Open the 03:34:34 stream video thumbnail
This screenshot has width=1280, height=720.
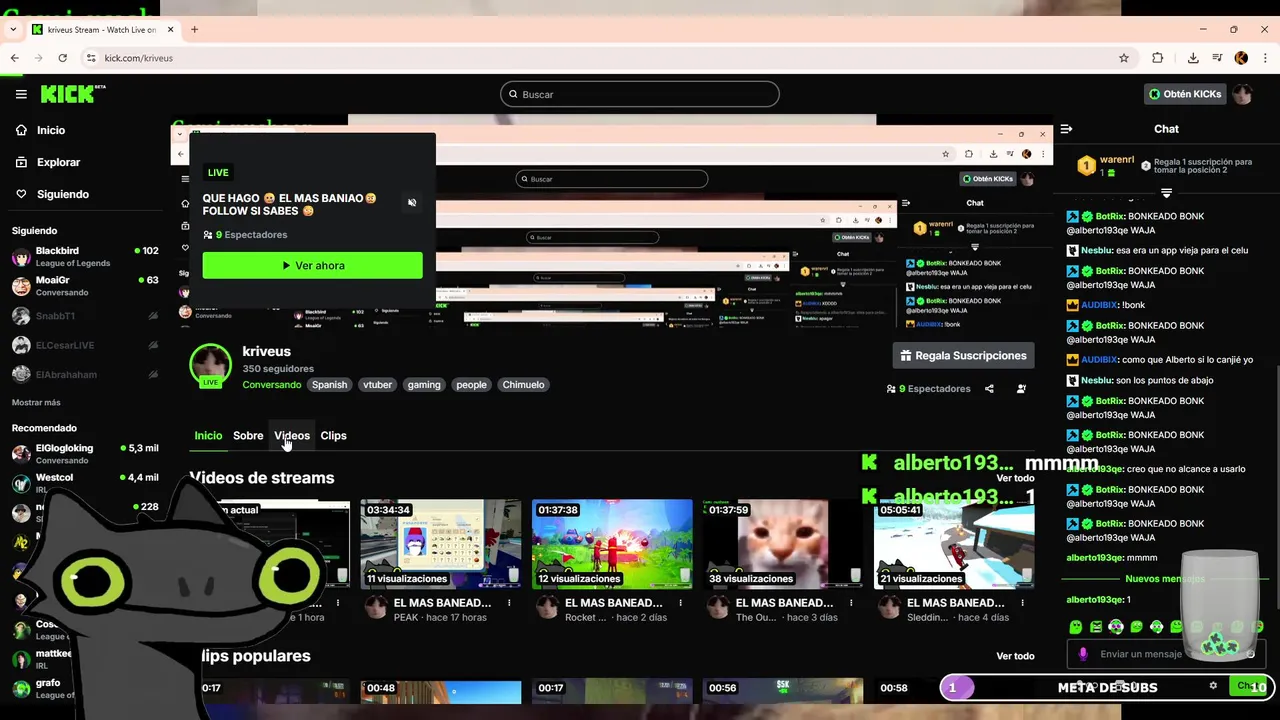[x=441, y=544]
